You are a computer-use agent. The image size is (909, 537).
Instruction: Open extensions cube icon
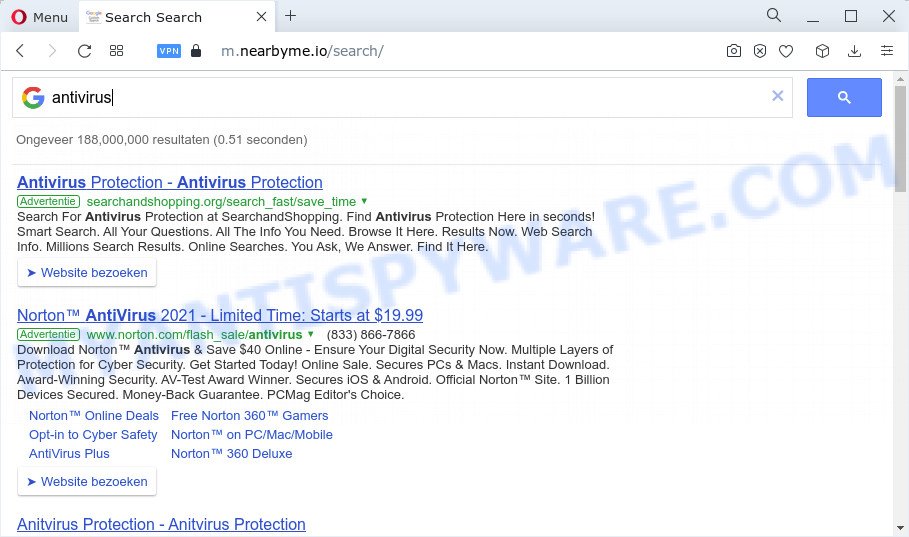pos(822,51)
